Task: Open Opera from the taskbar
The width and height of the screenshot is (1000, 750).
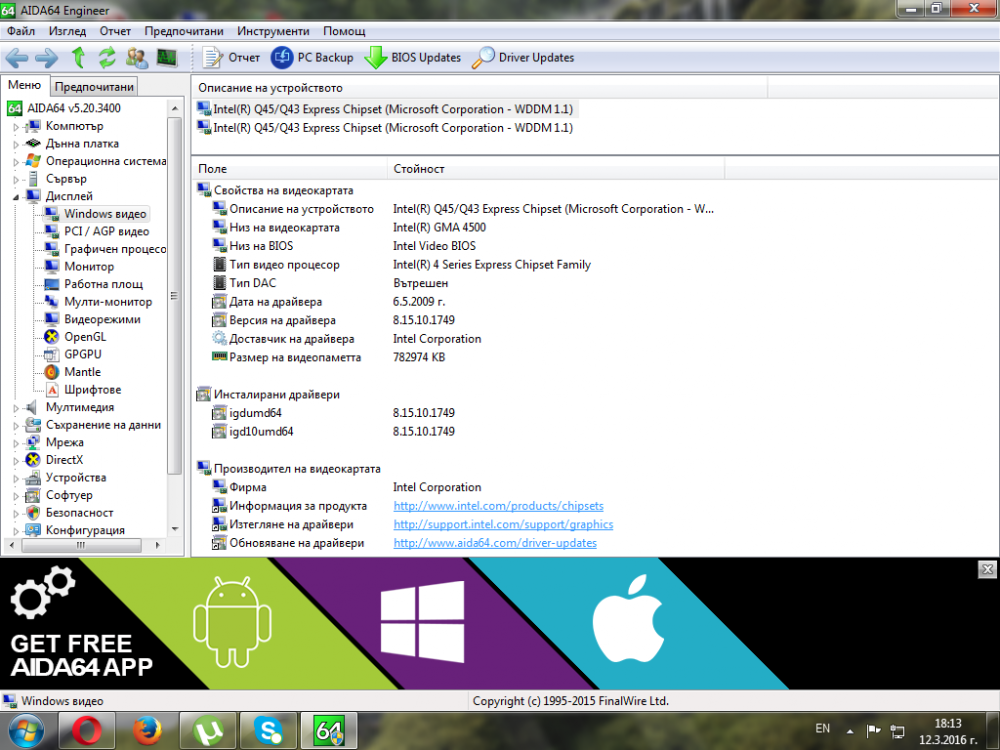Action: pos(87,731)
